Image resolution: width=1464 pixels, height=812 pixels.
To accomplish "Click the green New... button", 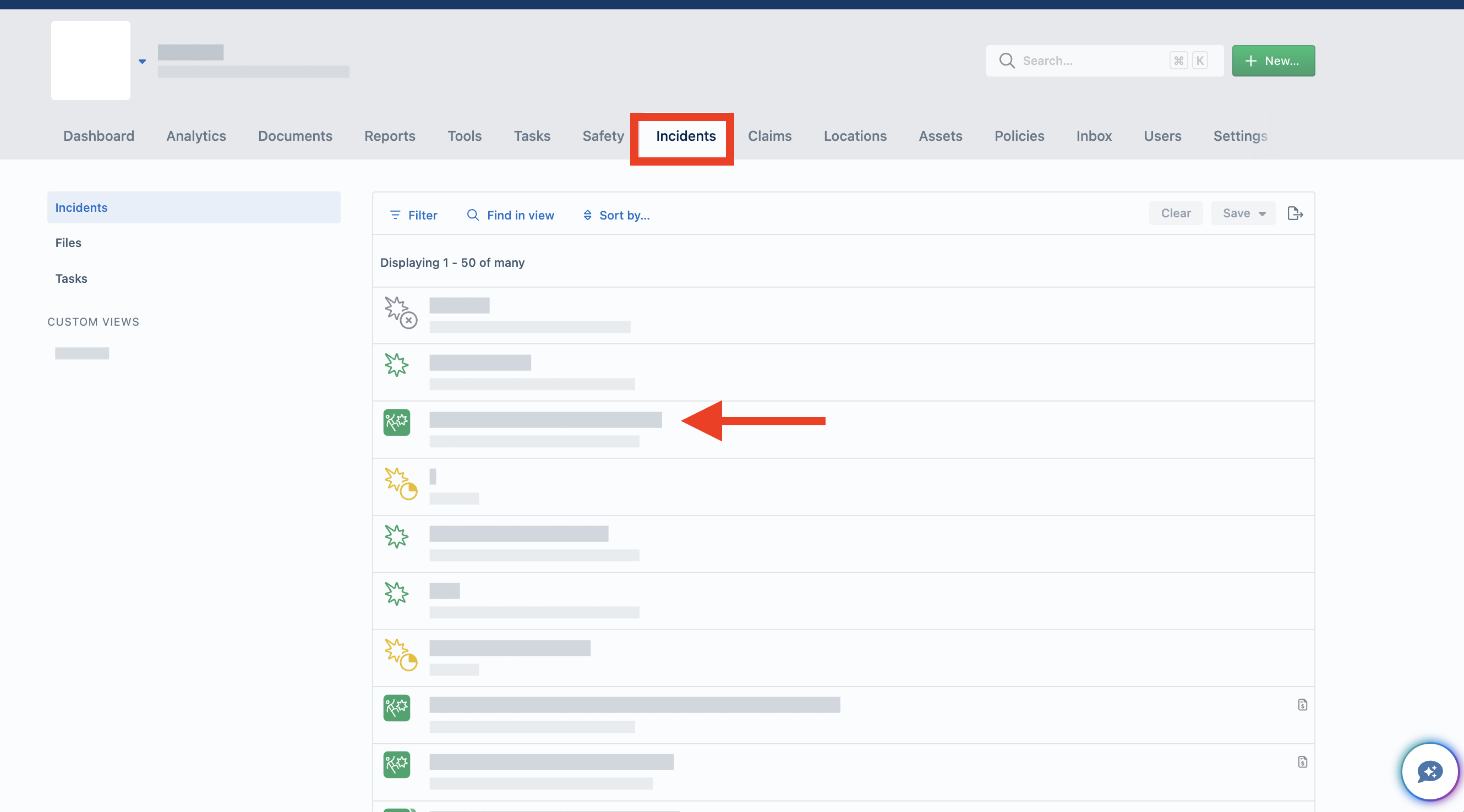I will coord(1273,61).
